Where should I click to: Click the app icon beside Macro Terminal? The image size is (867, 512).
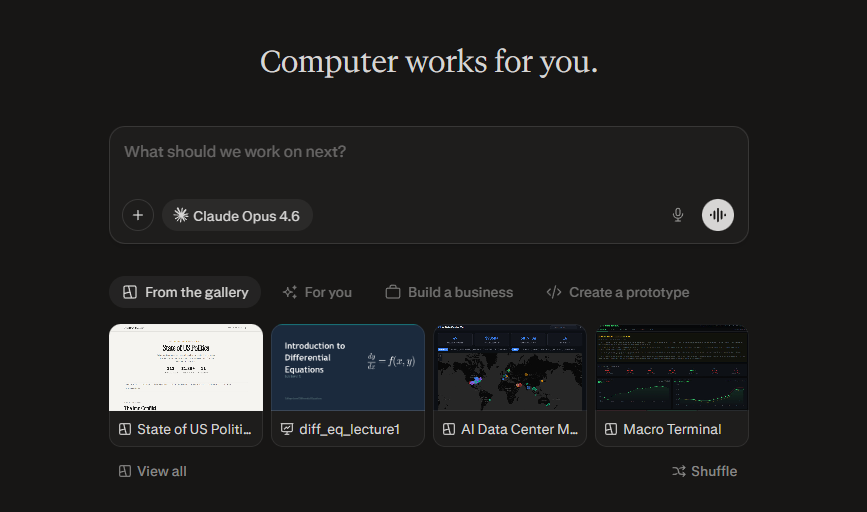(611, 429)
